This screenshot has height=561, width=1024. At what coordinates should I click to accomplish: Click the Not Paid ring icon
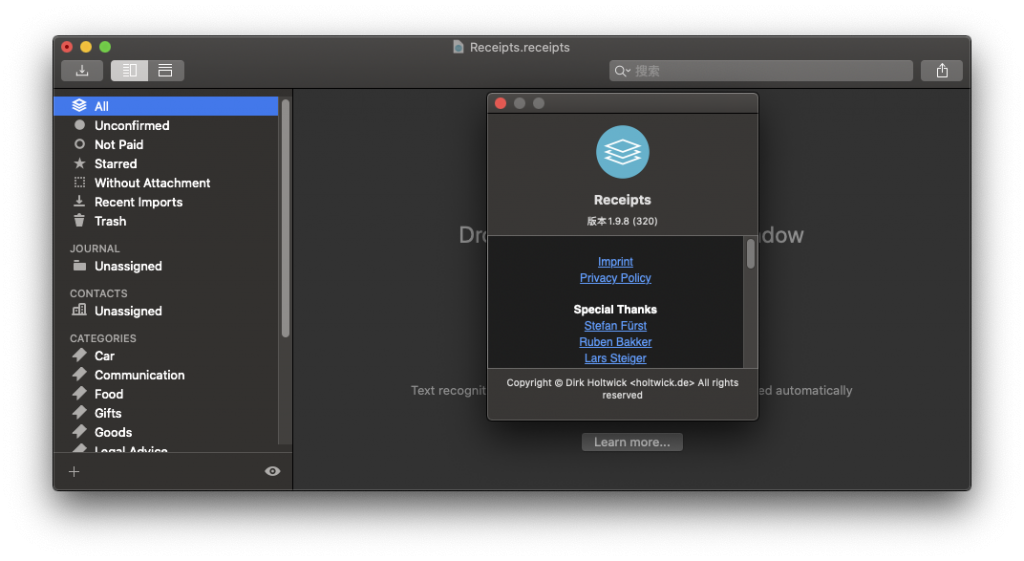point(79,144)
